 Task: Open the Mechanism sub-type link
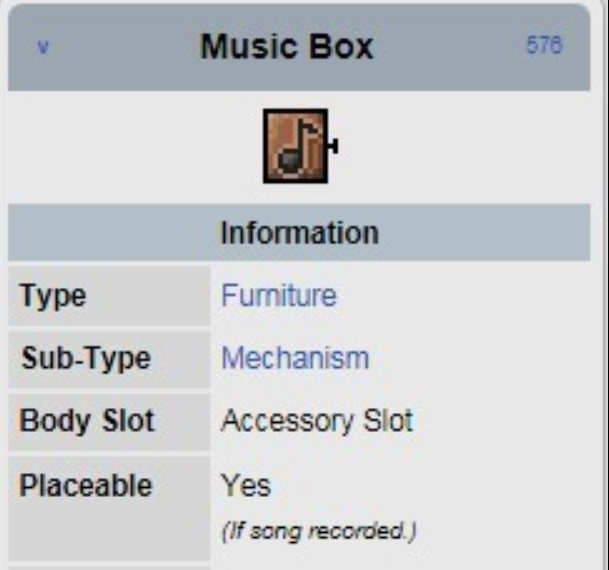pyautogui.click(x=295, y=358)
